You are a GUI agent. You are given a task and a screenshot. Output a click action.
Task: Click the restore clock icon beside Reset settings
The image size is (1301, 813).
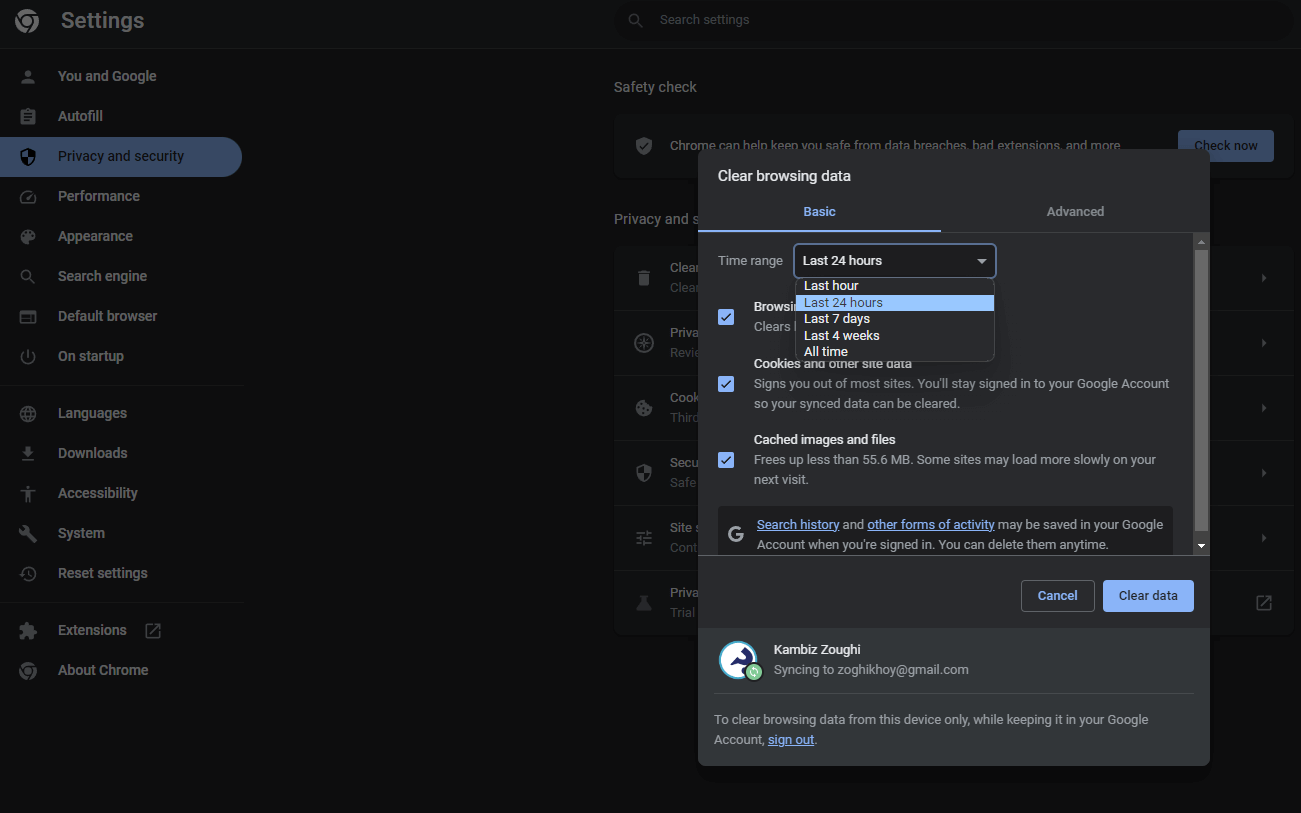point(28,573)
